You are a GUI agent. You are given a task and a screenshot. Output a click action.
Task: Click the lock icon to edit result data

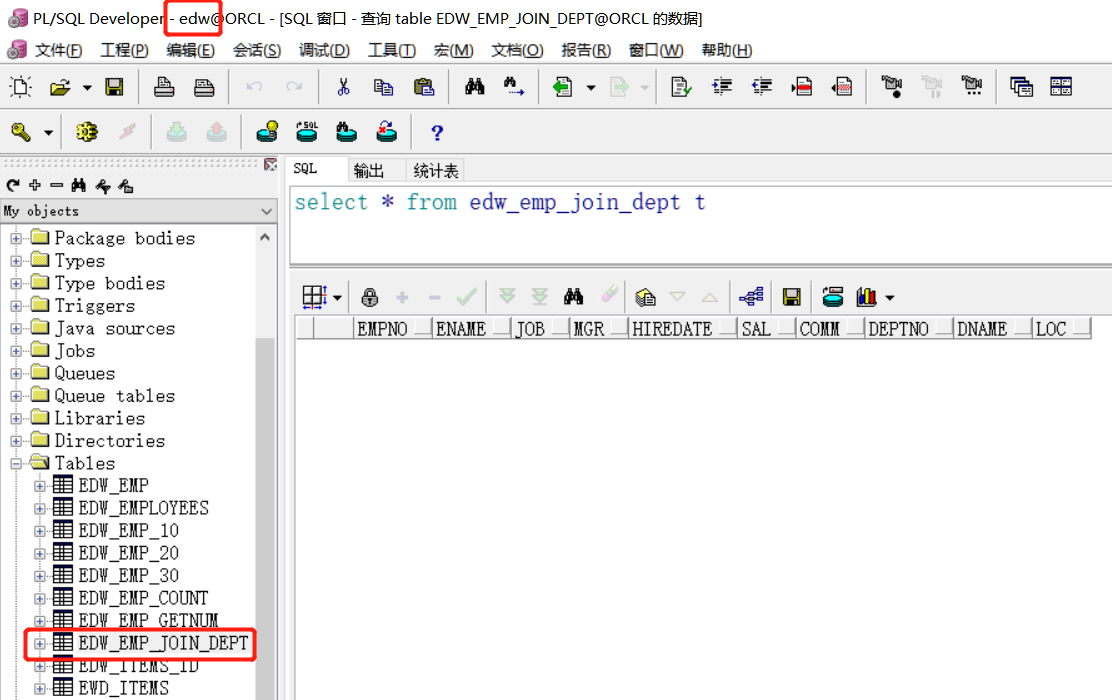(369, 297)
